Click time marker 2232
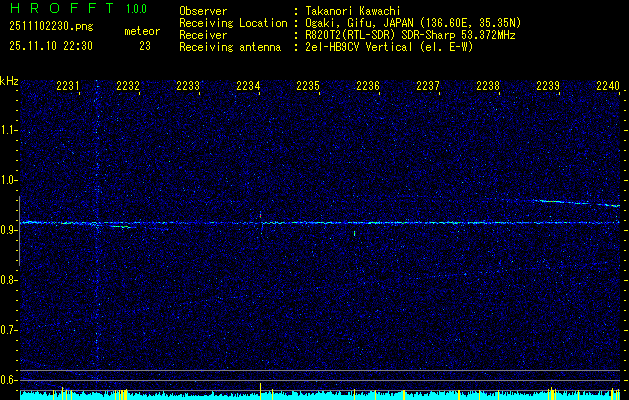The height and width of the screenshot is (400, 629). pyautogui.click(x=128, y=85)
